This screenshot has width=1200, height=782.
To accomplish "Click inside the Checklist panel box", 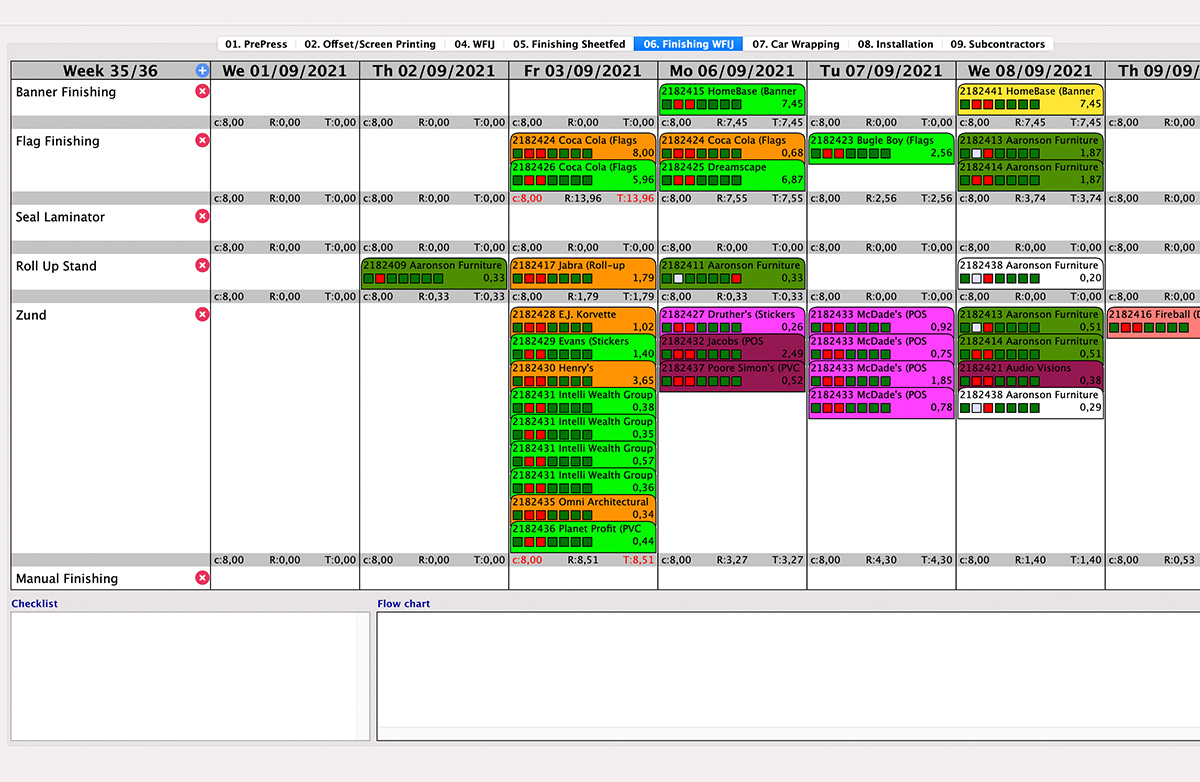I will [x=190, y=676].
